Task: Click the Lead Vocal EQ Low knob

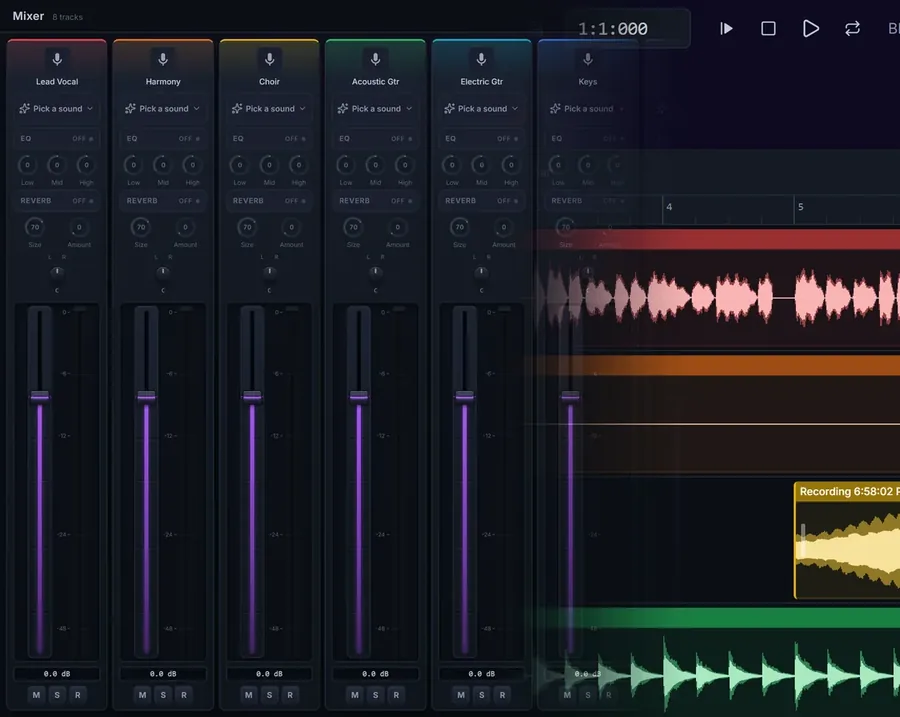Action: pos(27,165)
